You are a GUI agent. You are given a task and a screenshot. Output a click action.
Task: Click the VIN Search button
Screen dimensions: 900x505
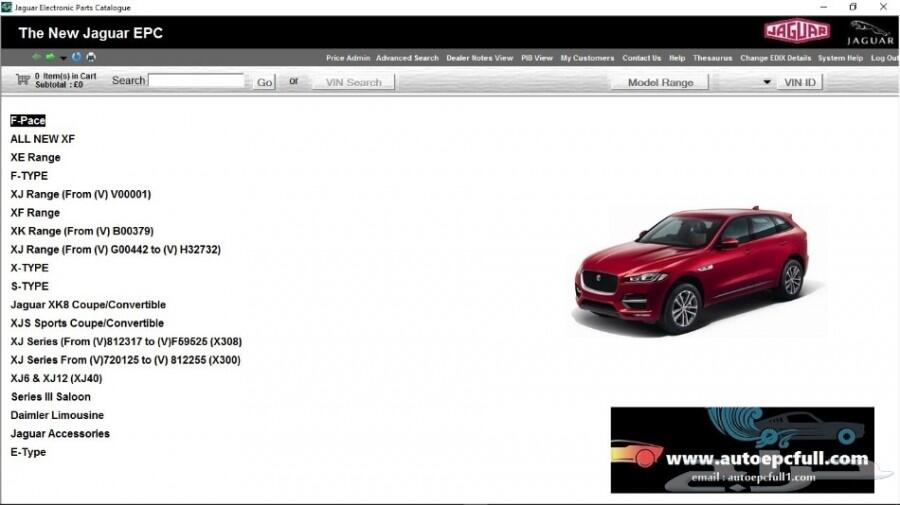353,82
